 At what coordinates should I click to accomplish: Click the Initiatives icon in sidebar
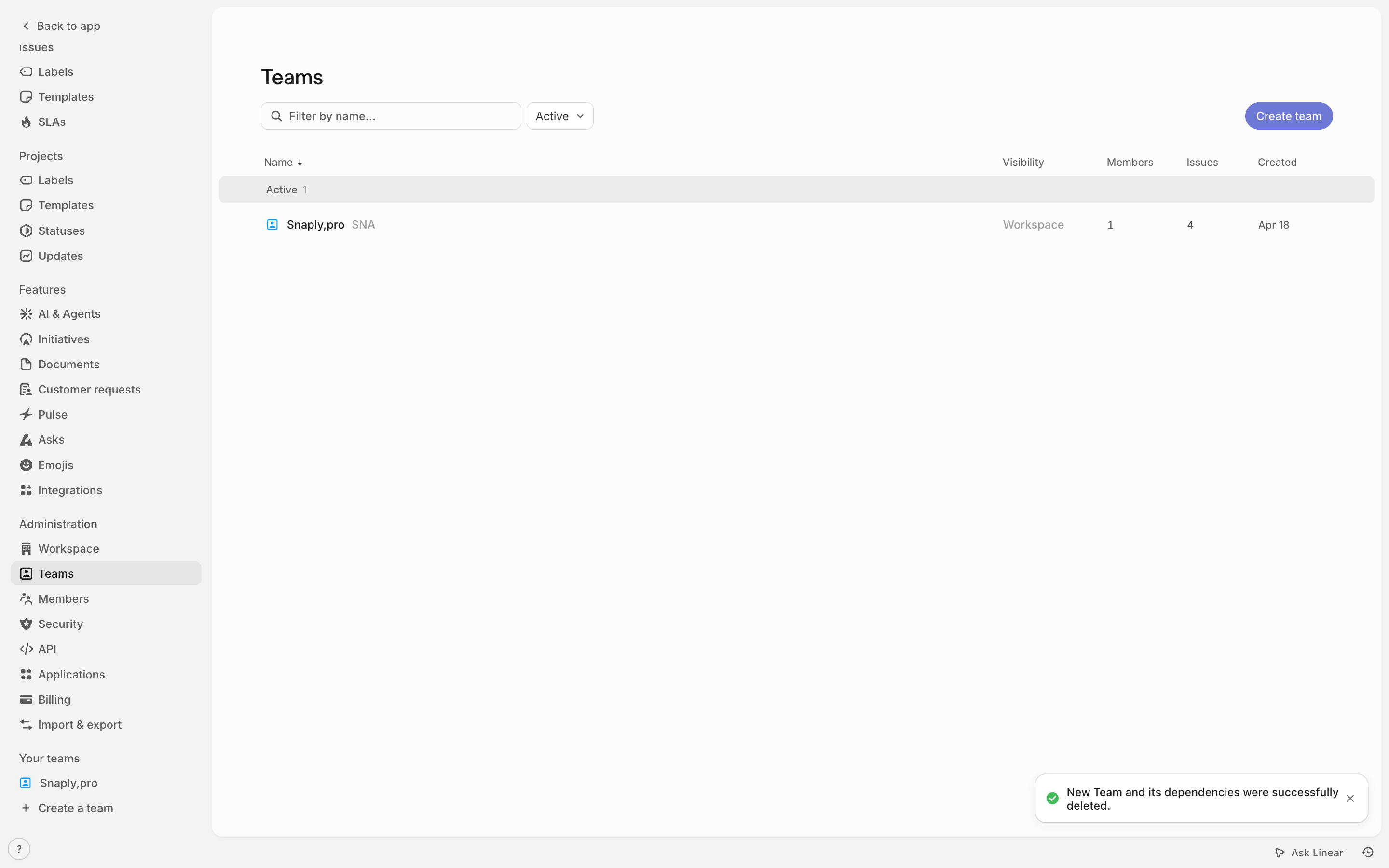26,339
